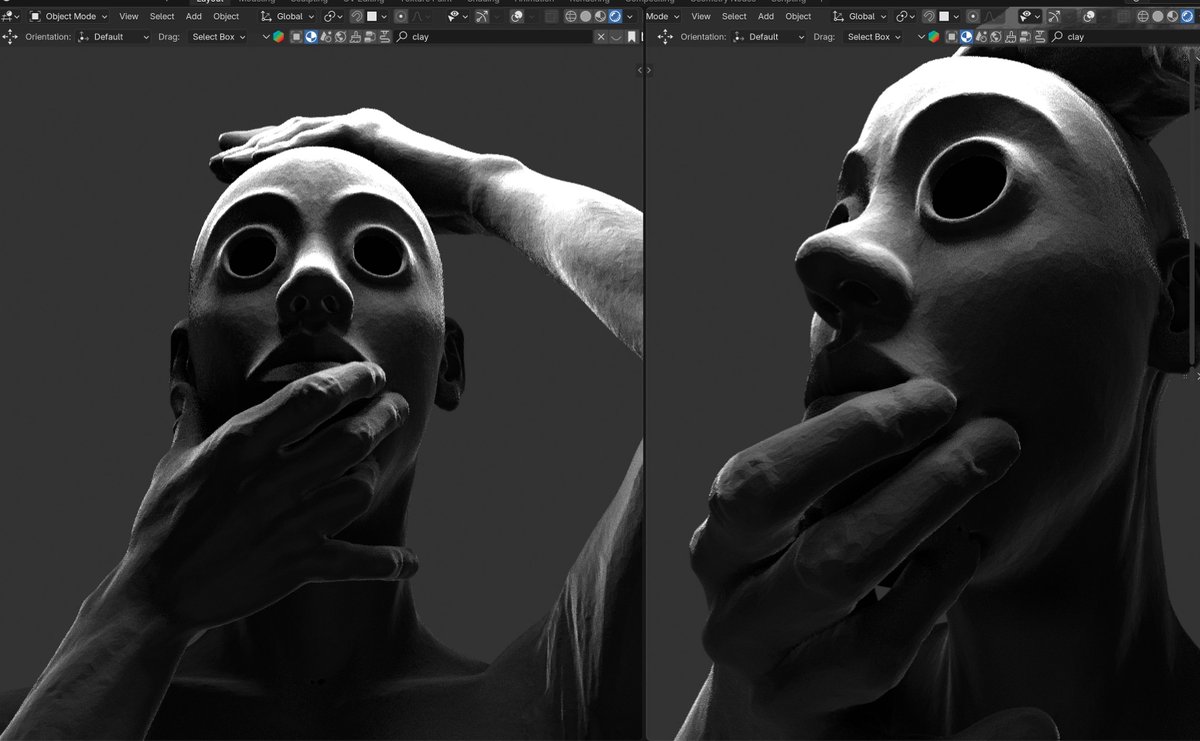1200x741 pixels.
Task: Open Orientation Default dropdown in left viewport
Action: coord(114,37)
